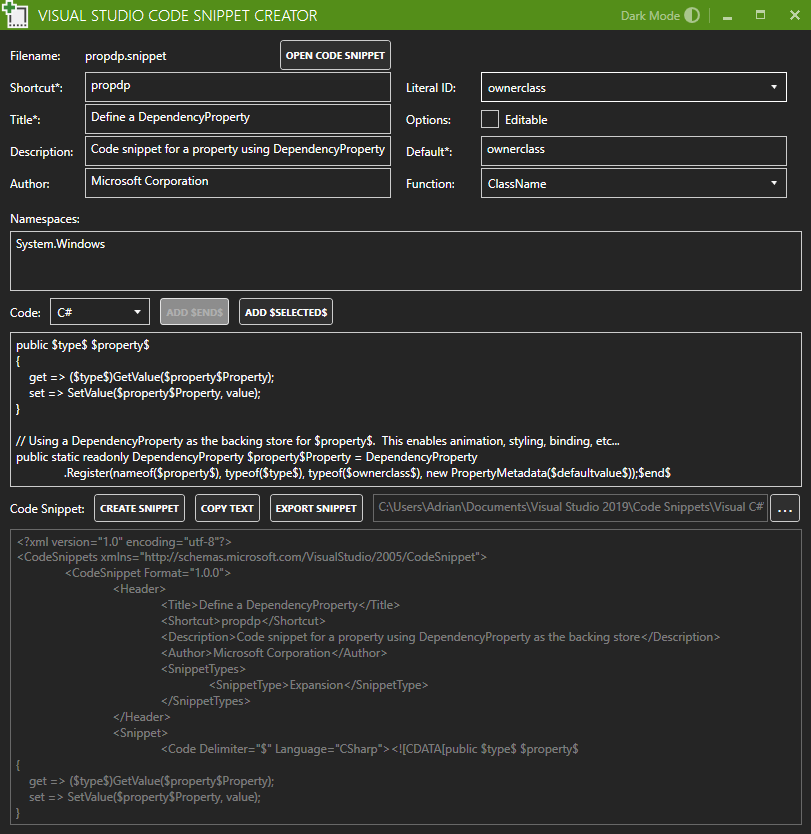This screenshot has height=834, width=811.
Task: Focus the Shortcut field containing propdp
Action: [238, 87]
